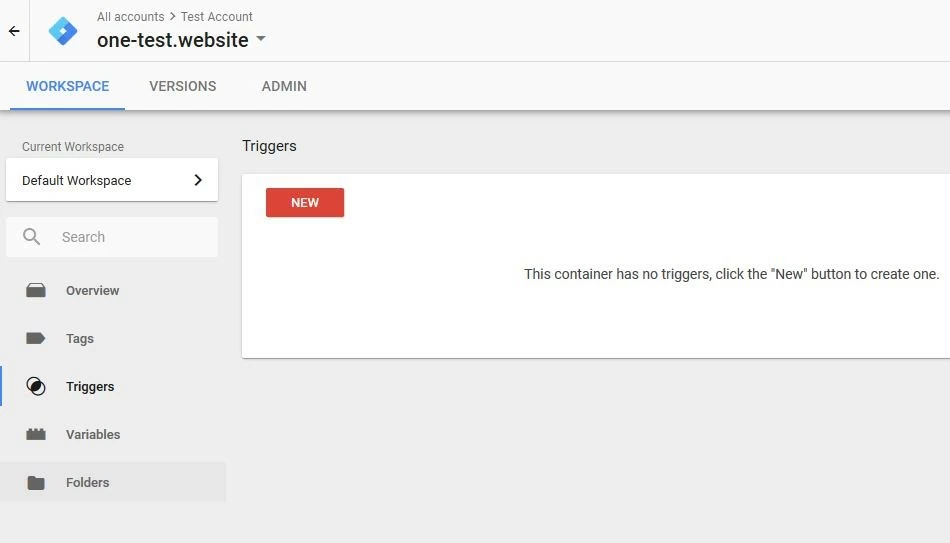Viewport: 950px width, 543px height.
Task: Open the Default Workspace selector
Action: pyautogui.click(x=110, y=181)
